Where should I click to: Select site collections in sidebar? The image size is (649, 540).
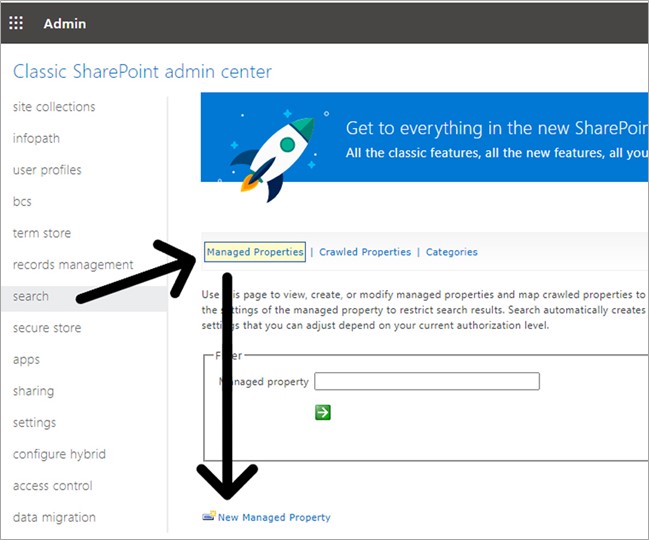54,107
